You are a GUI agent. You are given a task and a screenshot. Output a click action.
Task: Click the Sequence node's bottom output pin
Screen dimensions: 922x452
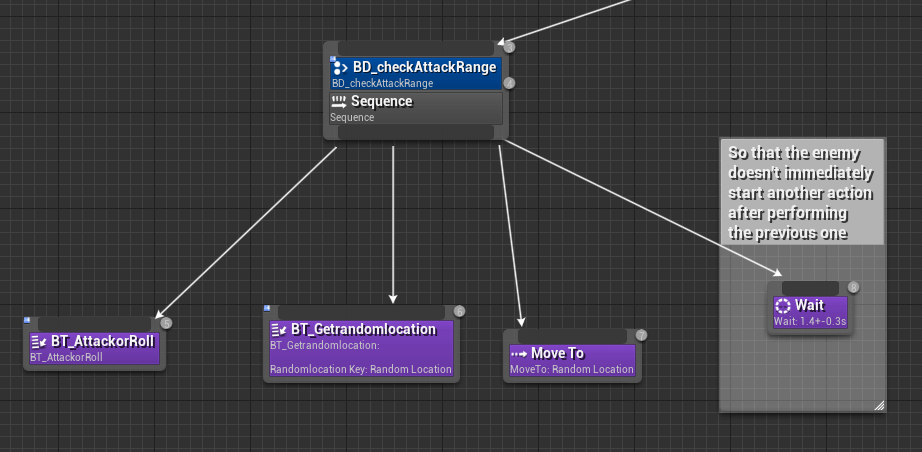[416, 132]
